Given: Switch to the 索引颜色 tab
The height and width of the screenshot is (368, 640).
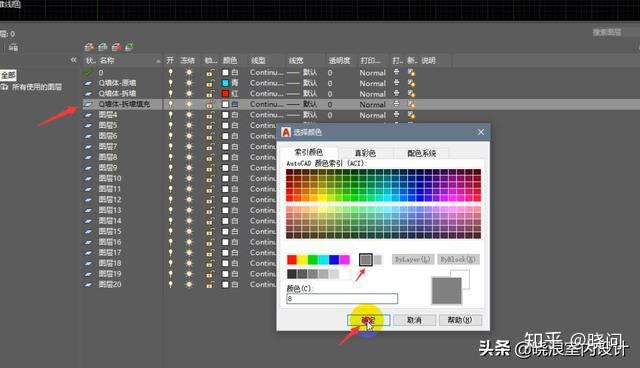Looking at the screenshot, I should (x=309, y=152).
